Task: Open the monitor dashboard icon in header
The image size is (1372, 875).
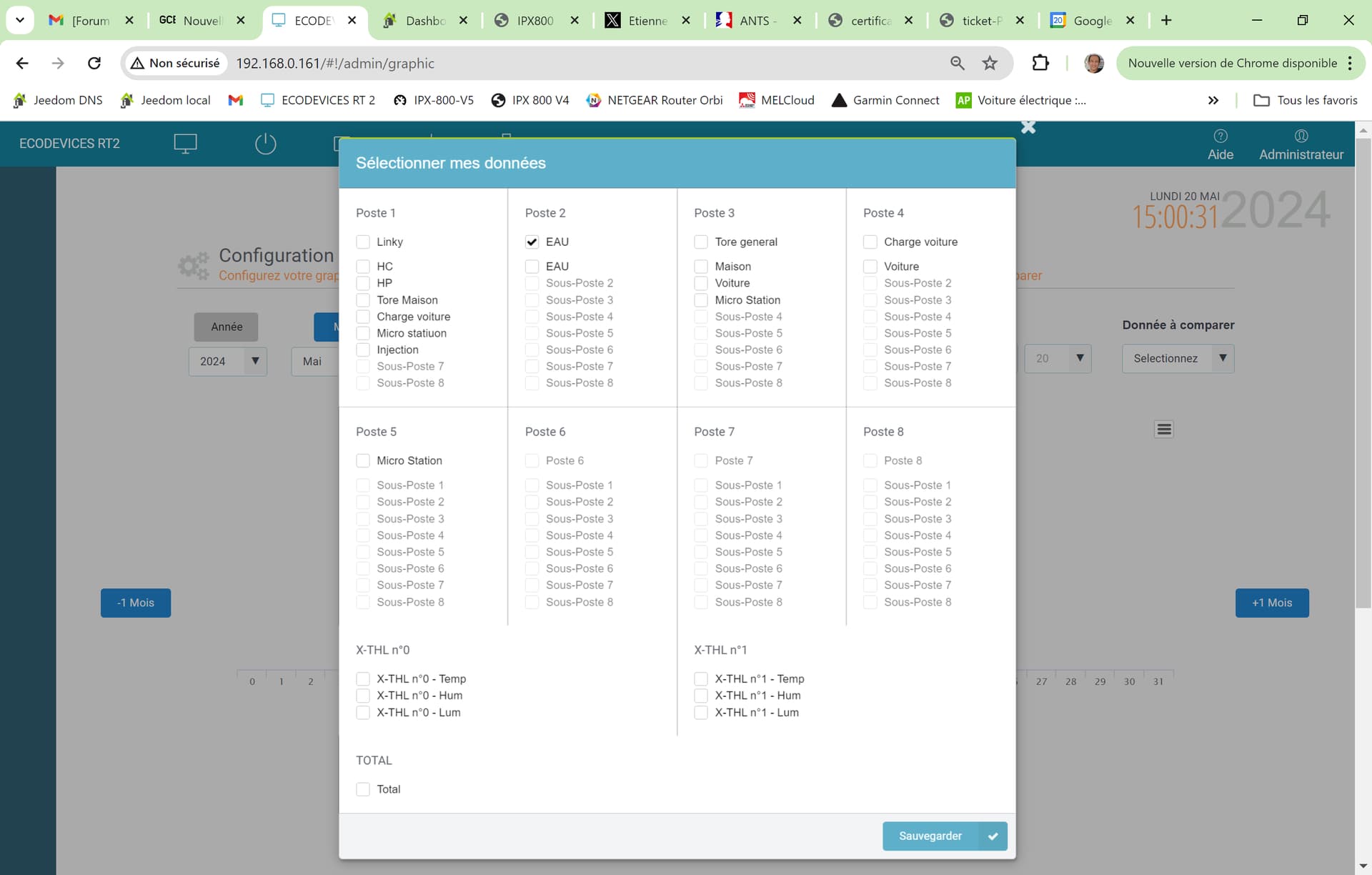Action: [x=185, y=144]
